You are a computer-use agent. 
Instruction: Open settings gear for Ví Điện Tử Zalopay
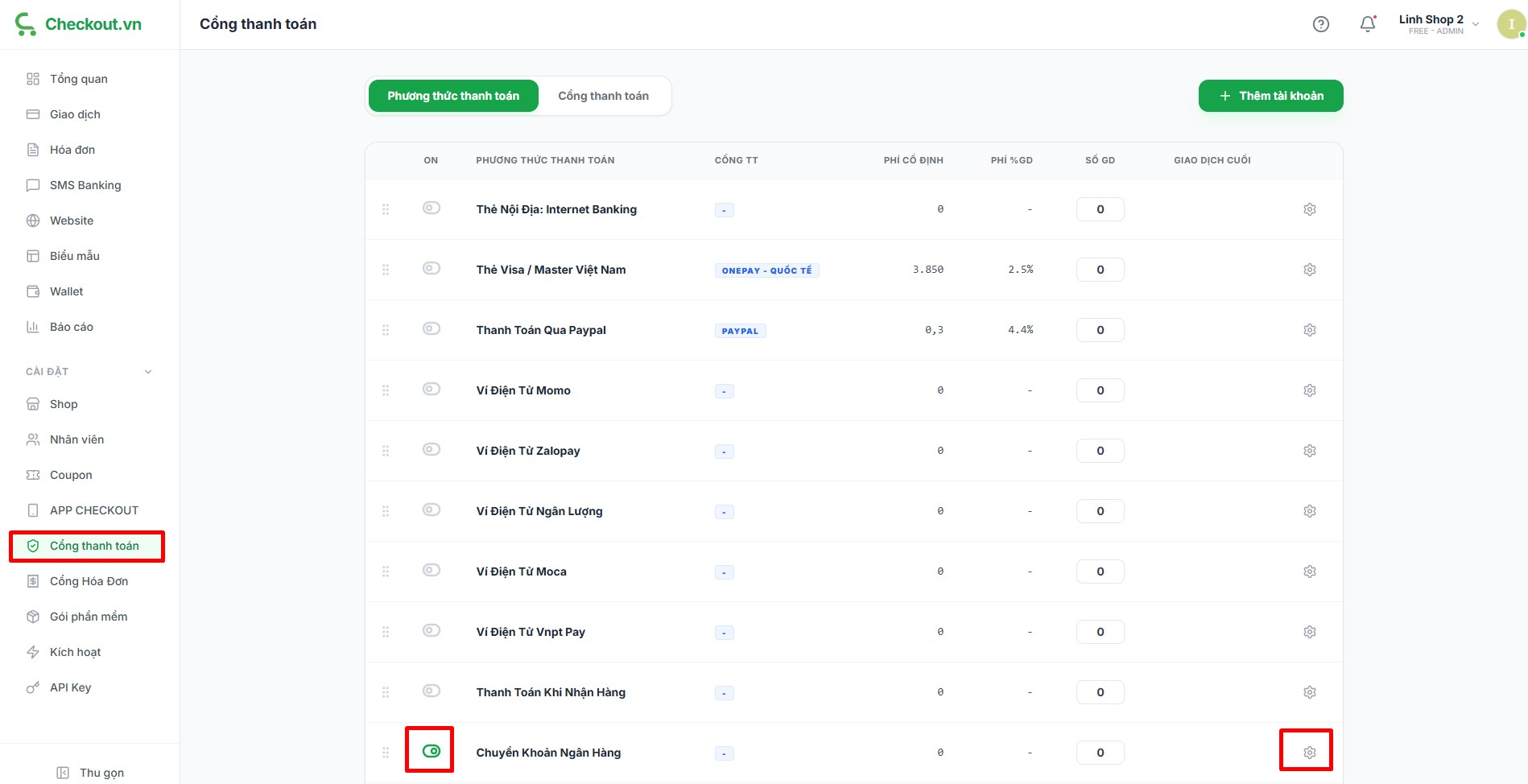1310,451
